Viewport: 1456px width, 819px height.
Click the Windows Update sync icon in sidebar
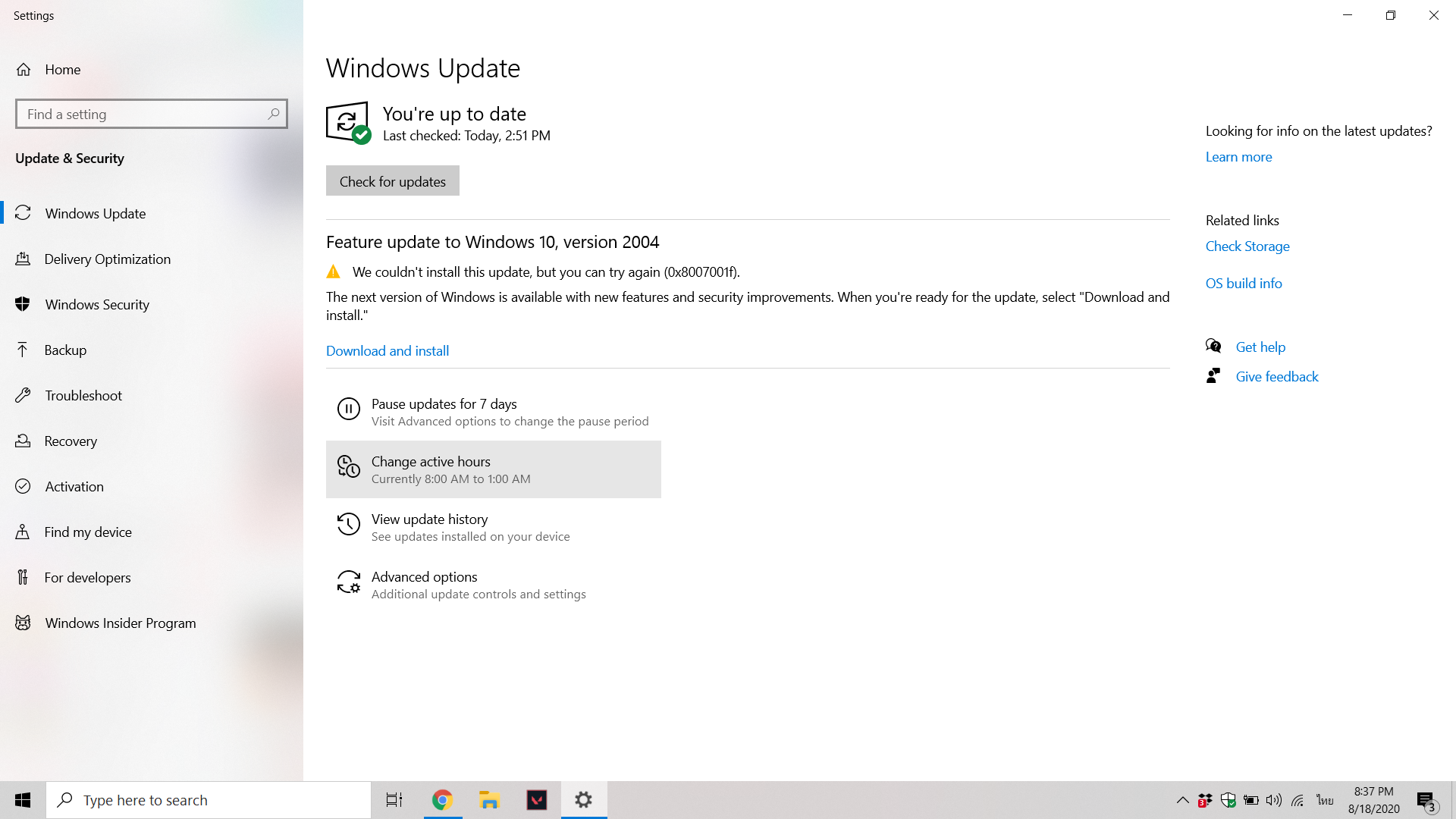23,213
